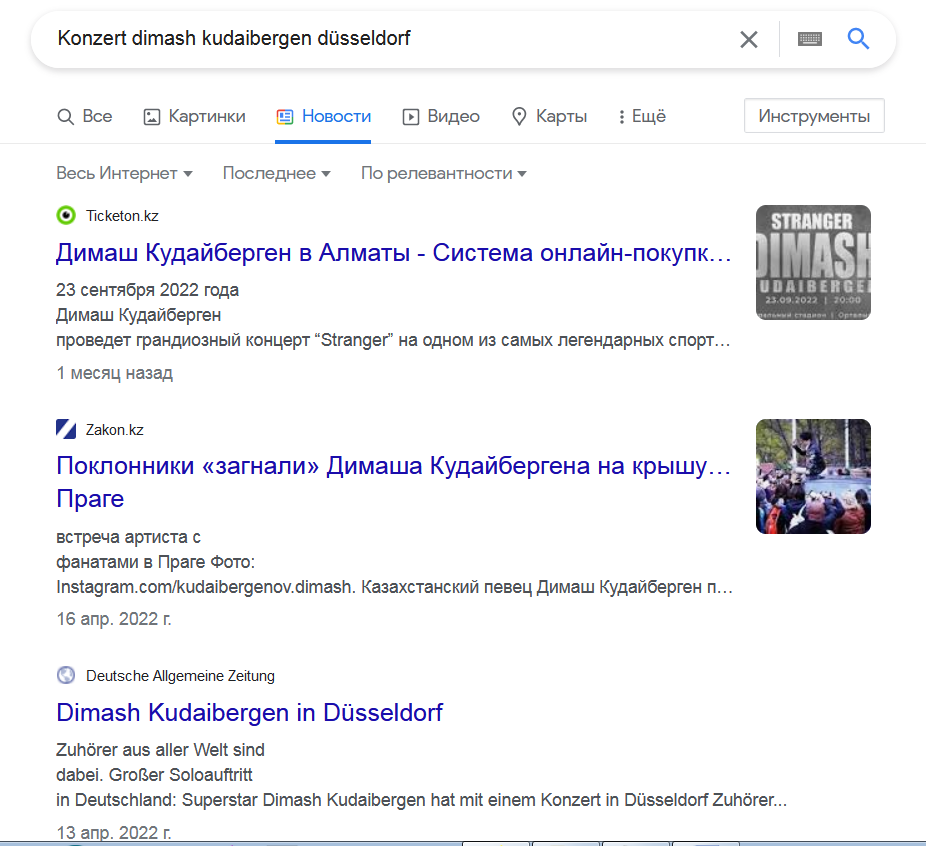Click the blue magnifier search icon
Screen dimensions: 926x846
coord(858,39)
